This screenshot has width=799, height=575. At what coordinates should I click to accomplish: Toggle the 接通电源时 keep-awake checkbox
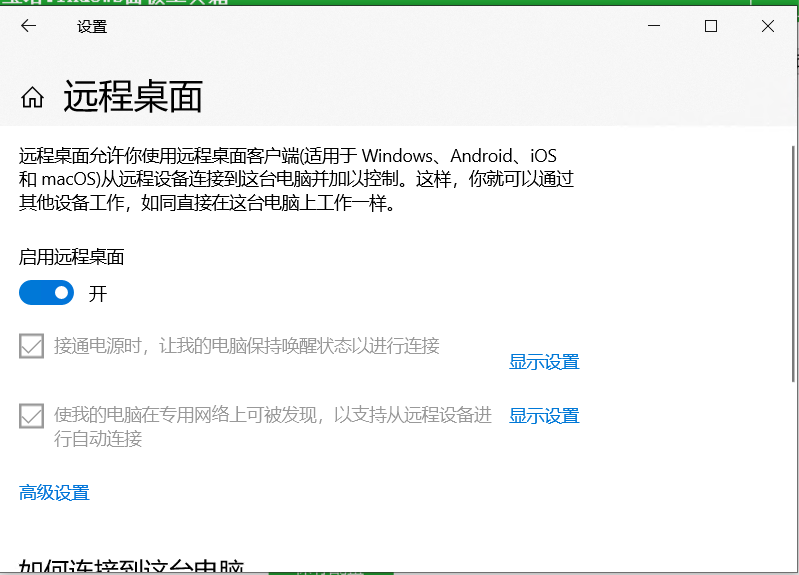[x=32, y=346]
